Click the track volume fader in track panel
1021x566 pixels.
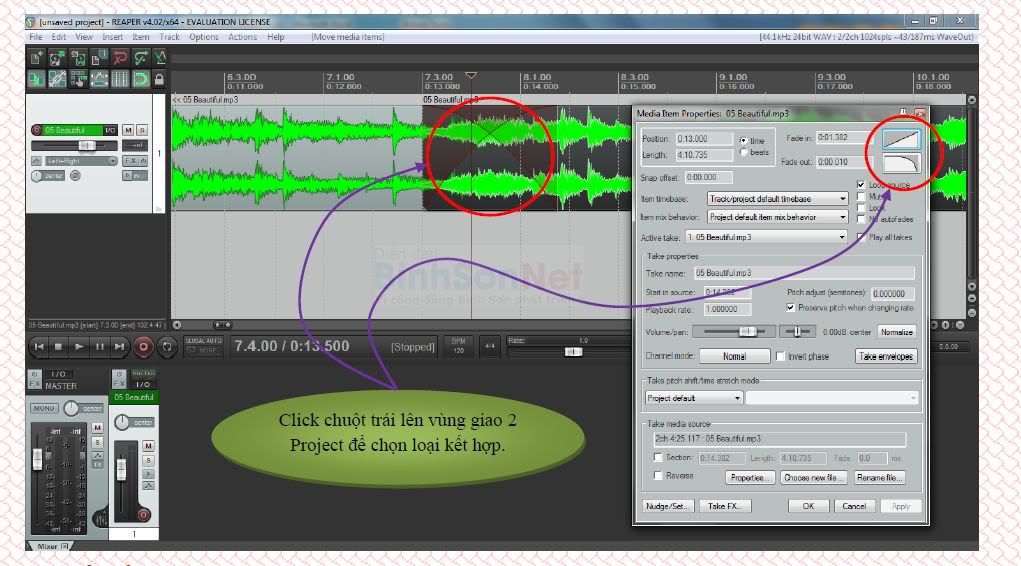coord(85,145)
